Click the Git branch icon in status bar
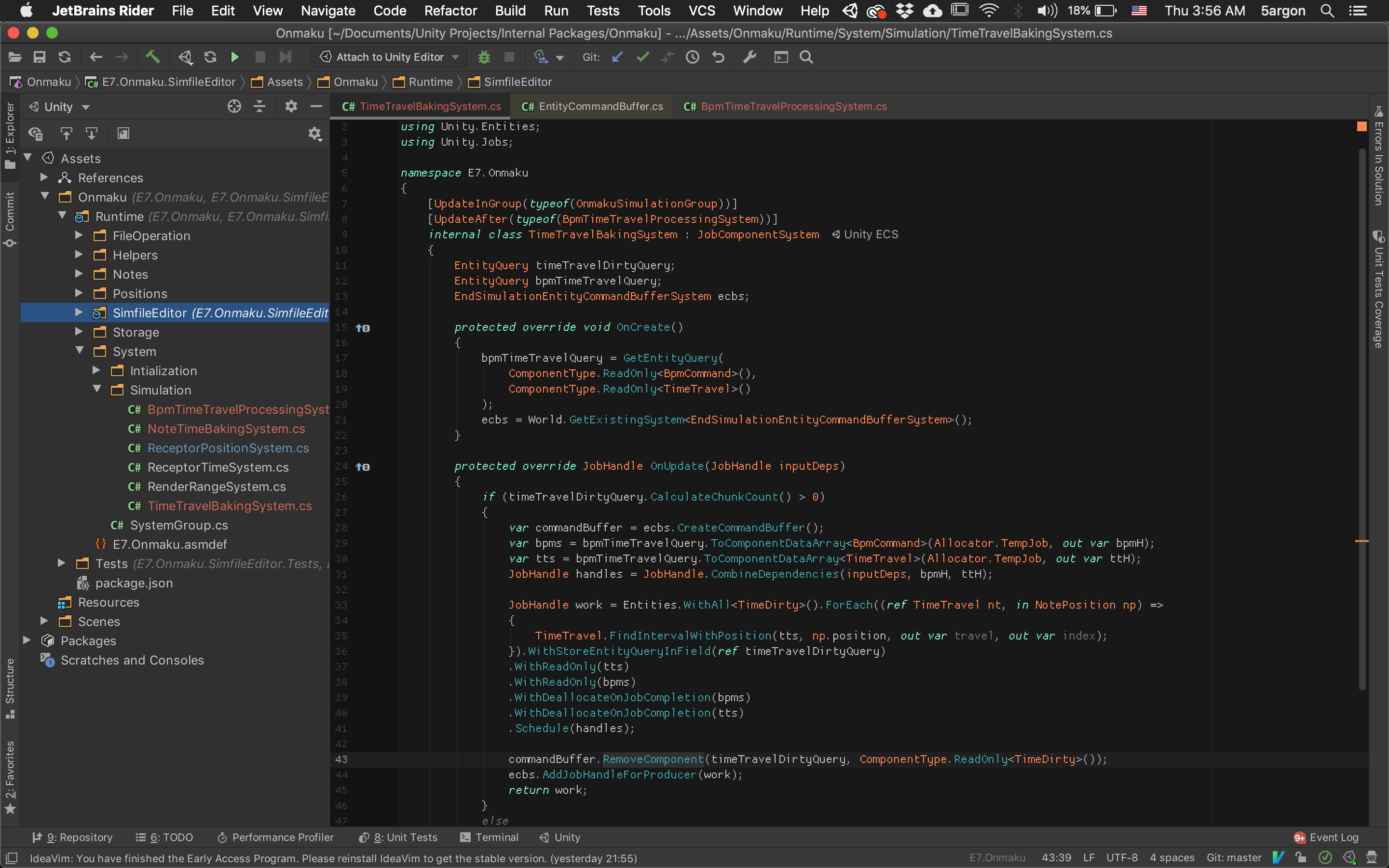This screenshot has width=1389, height=868. pos(1231,857)
